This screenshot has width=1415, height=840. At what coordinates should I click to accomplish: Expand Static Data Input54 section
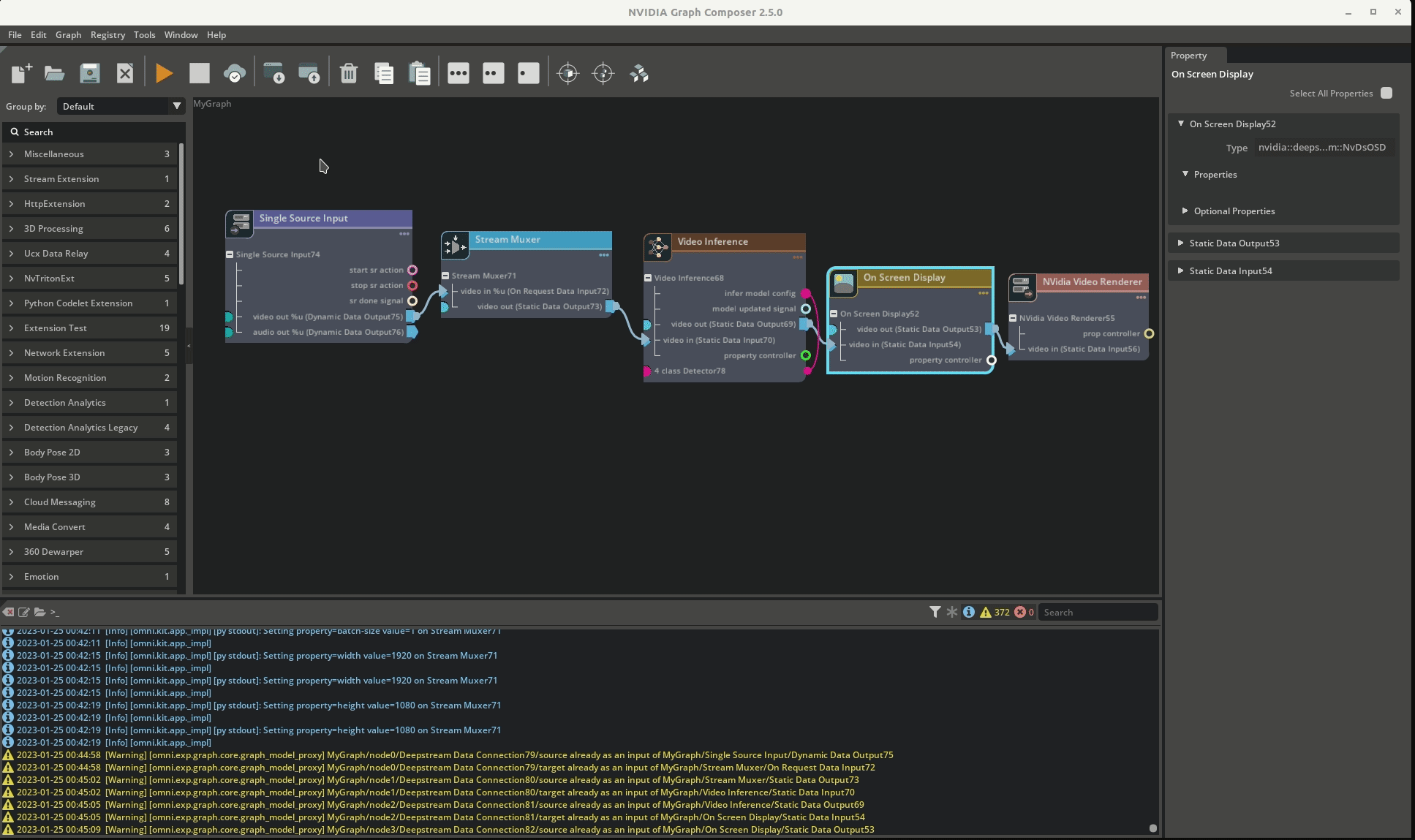1181,270
